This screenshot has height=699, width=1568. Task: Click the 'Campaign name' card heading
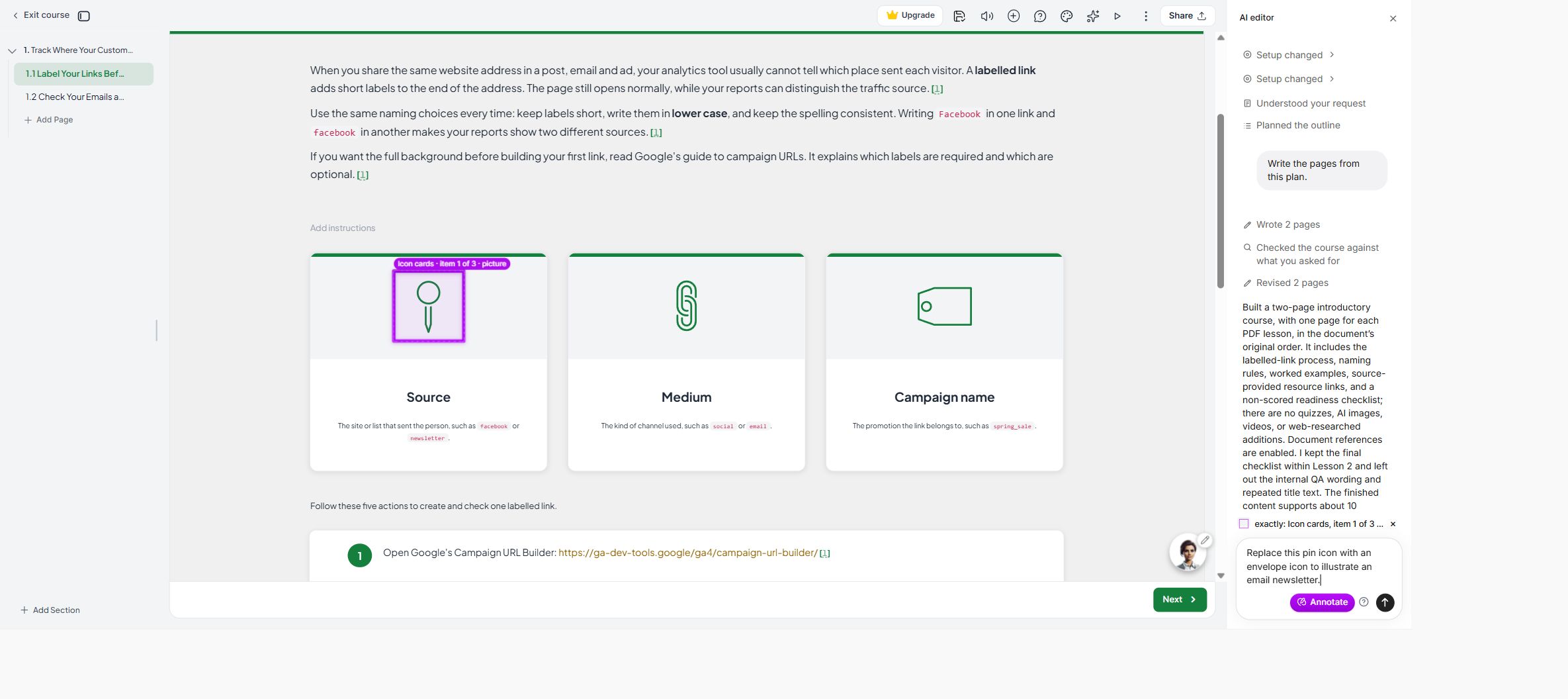(944, 397)
